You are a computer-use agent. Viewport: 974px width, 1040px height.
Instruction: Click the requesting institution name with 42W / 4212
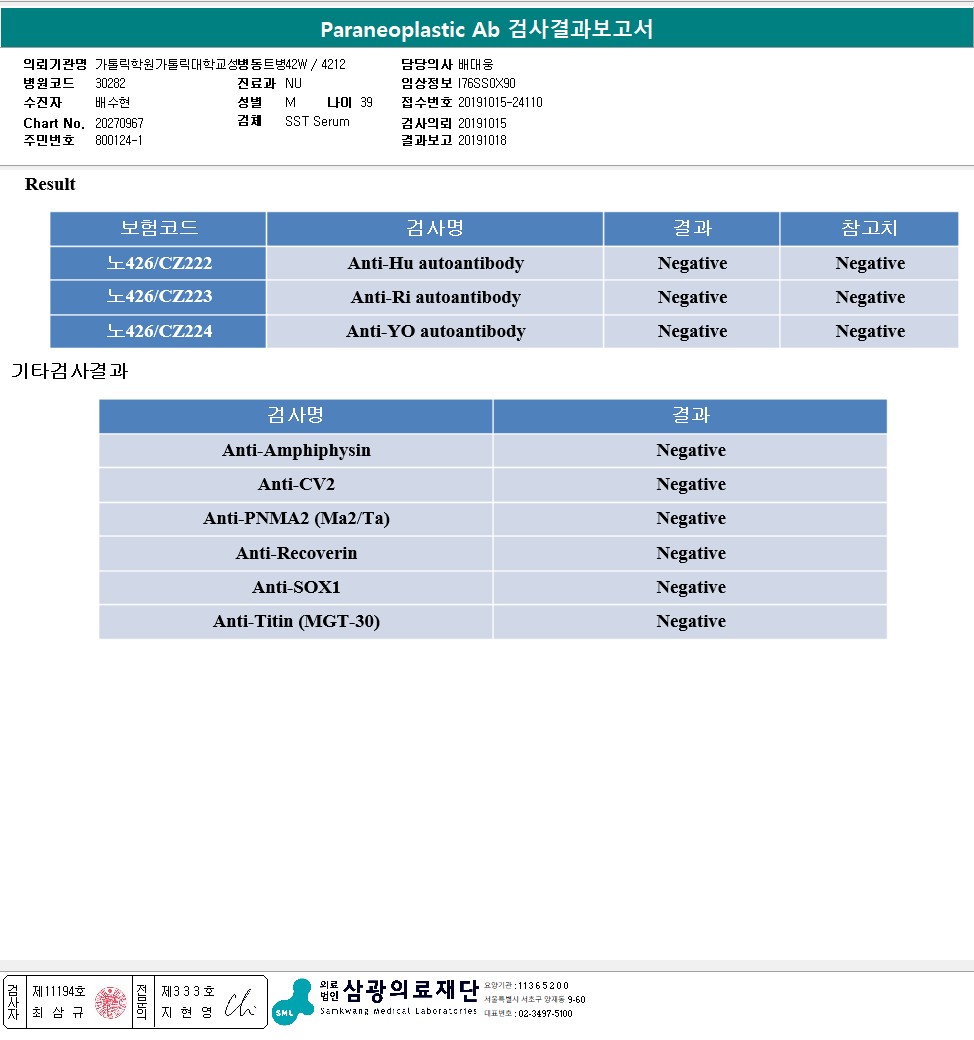point(220,64)
